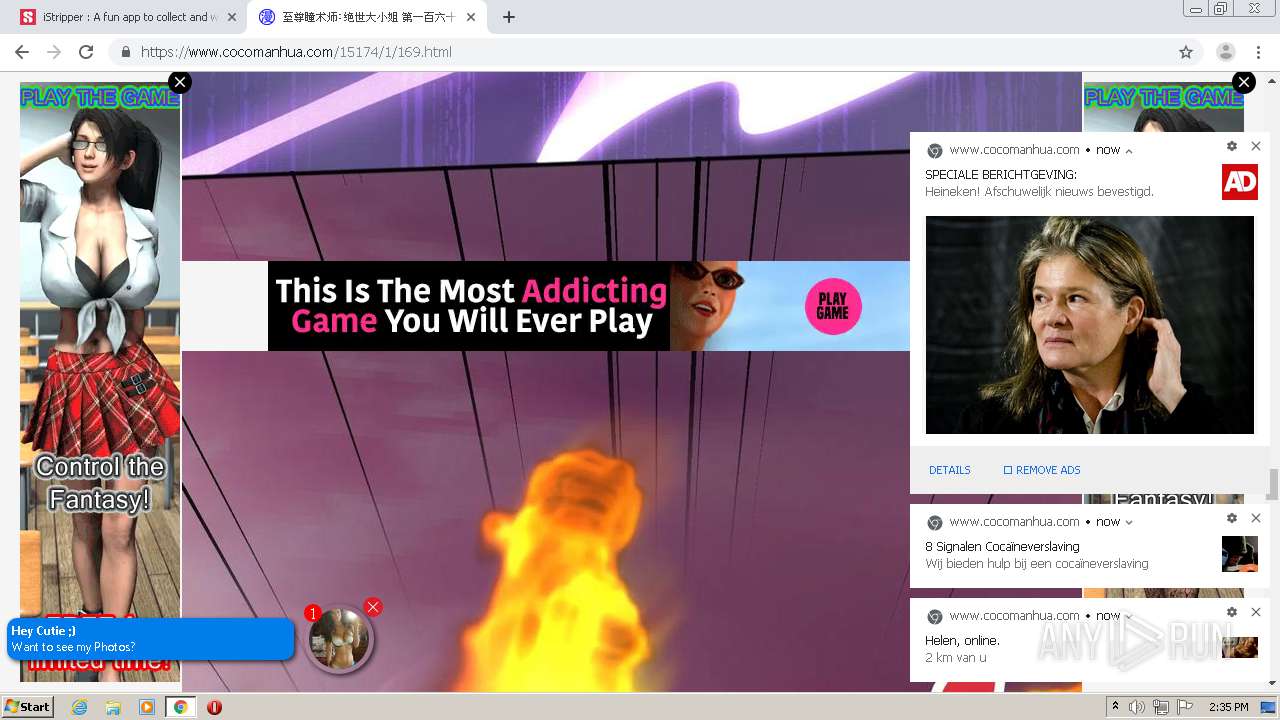This screenshot has width=1280, height=720.
Task: Click the page vertical scrollbar thumb
Action: pyautogui.click(x=1273, y=483)
